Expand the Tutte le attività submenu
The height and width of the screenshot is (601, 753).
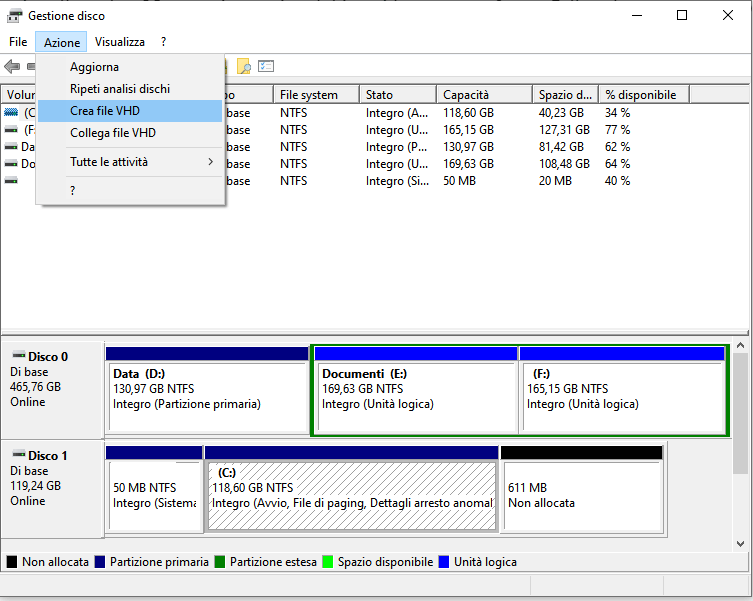click(x=130, y=162)
